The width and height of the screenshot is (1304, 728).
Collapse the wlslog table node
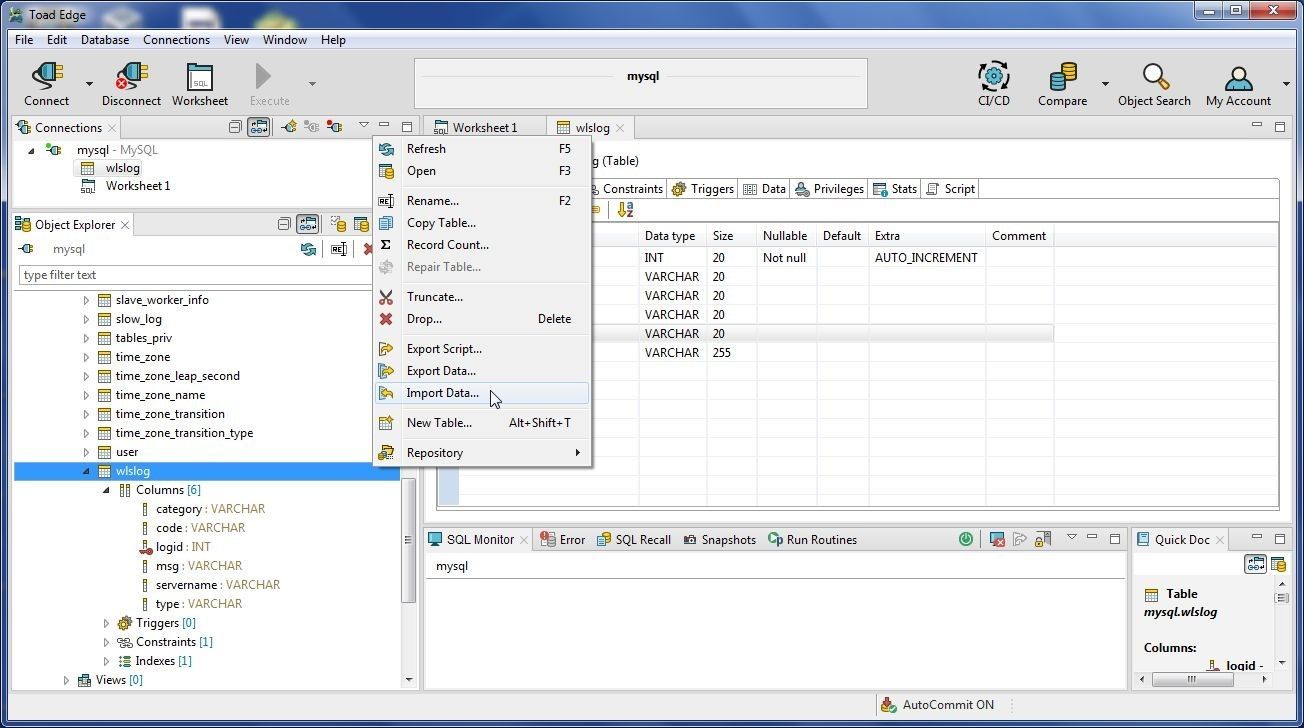pos(86,471)
